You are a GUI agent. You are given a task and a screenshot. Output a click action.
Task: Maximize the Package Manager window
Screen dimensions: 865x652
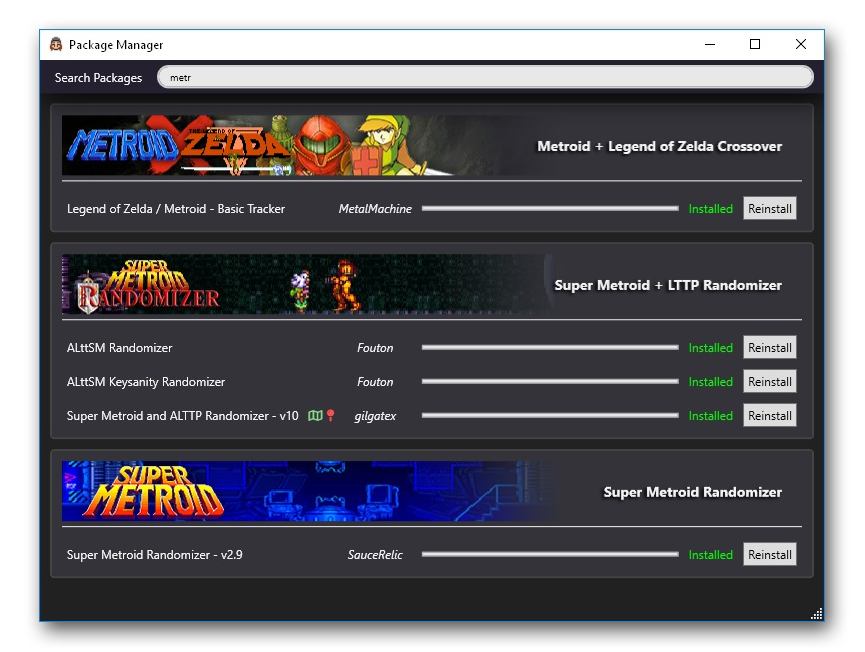tap(755, 44)
